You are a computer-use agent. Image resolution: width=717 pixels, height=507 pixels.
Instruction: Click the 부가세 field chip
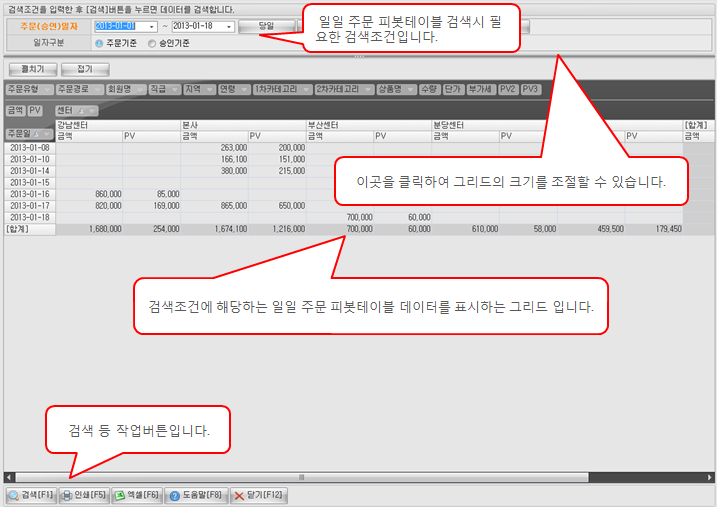pyautogui.click(x=481, y=89)
